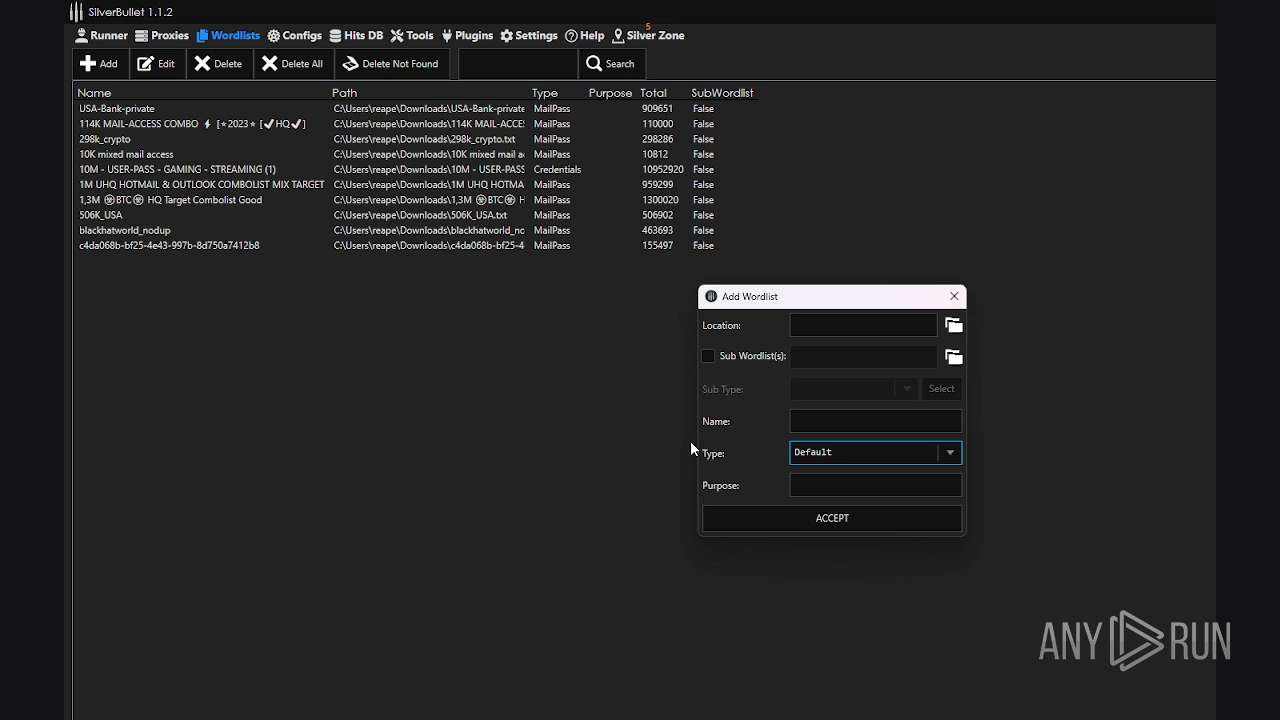Click total value 10952920
Image resolution: width=1280 pixels, height=720 pixels.
(x=663, y=170)
